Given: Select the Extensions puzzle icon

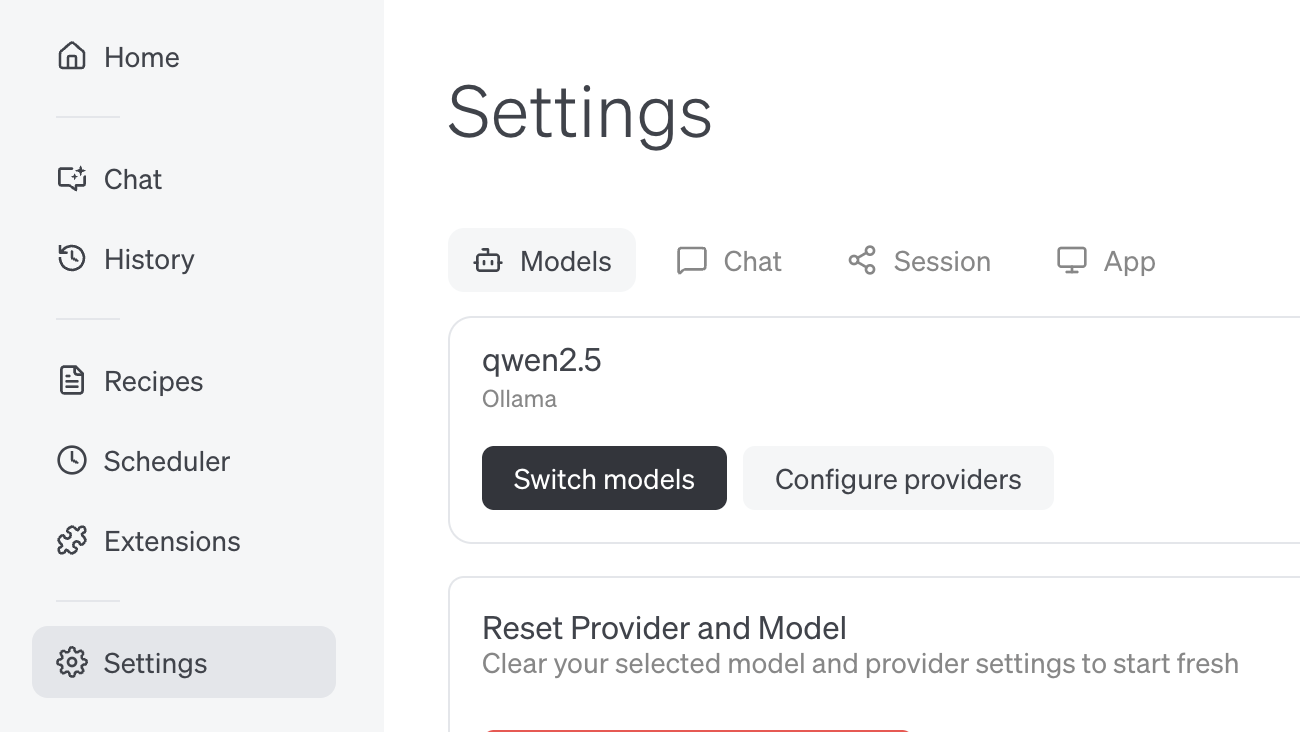Looking at the screenshot, I should click(x=71, y=541).
